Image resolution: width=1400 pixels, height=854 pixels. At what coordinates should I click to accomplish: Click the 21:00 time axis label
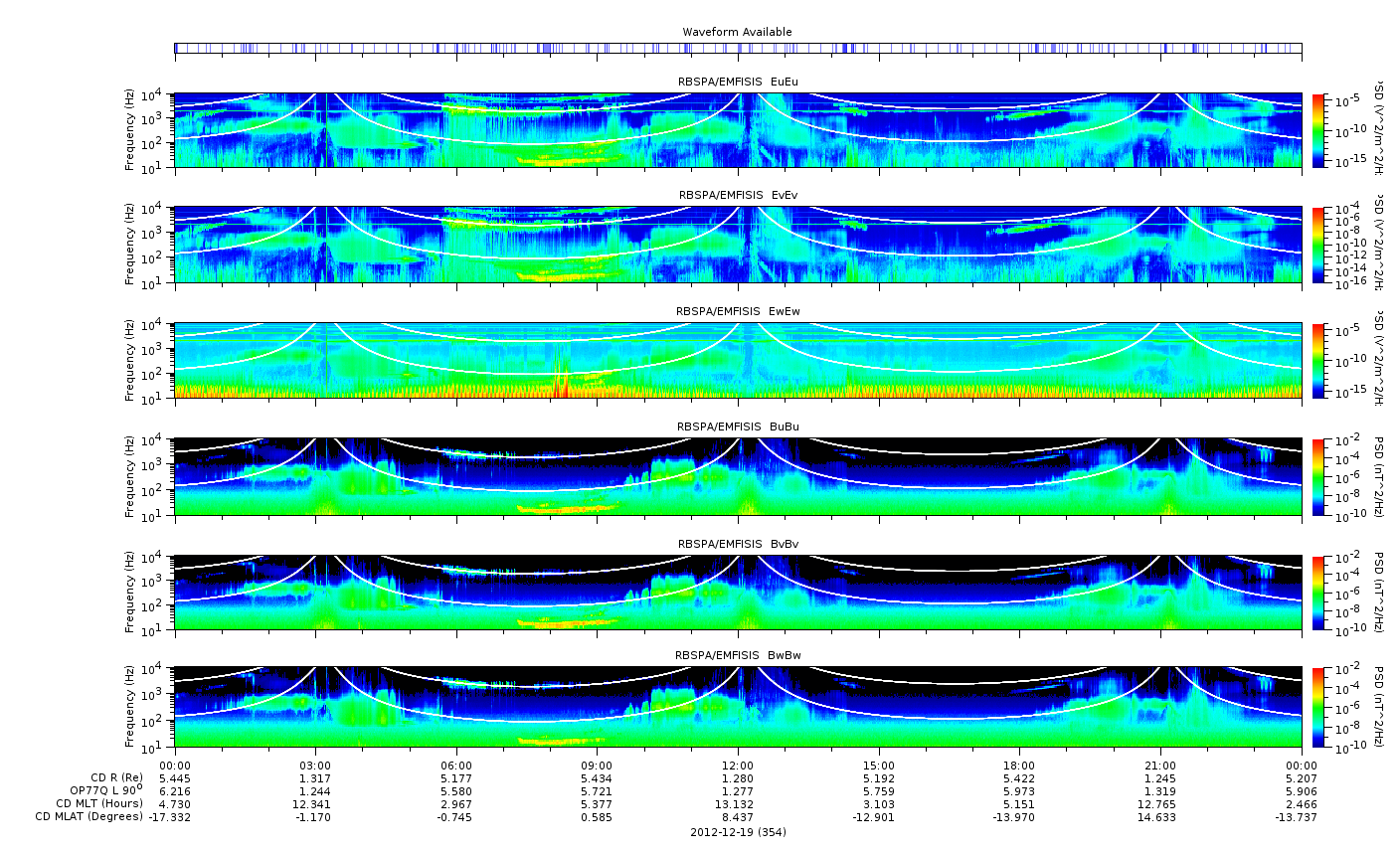(1160, 765)
